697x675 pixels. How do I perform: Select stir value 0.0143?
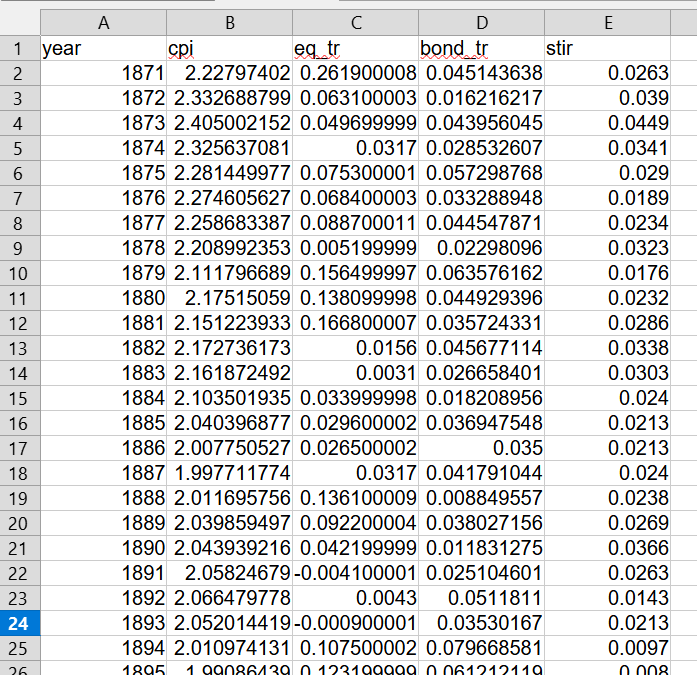tap(608, 598)
